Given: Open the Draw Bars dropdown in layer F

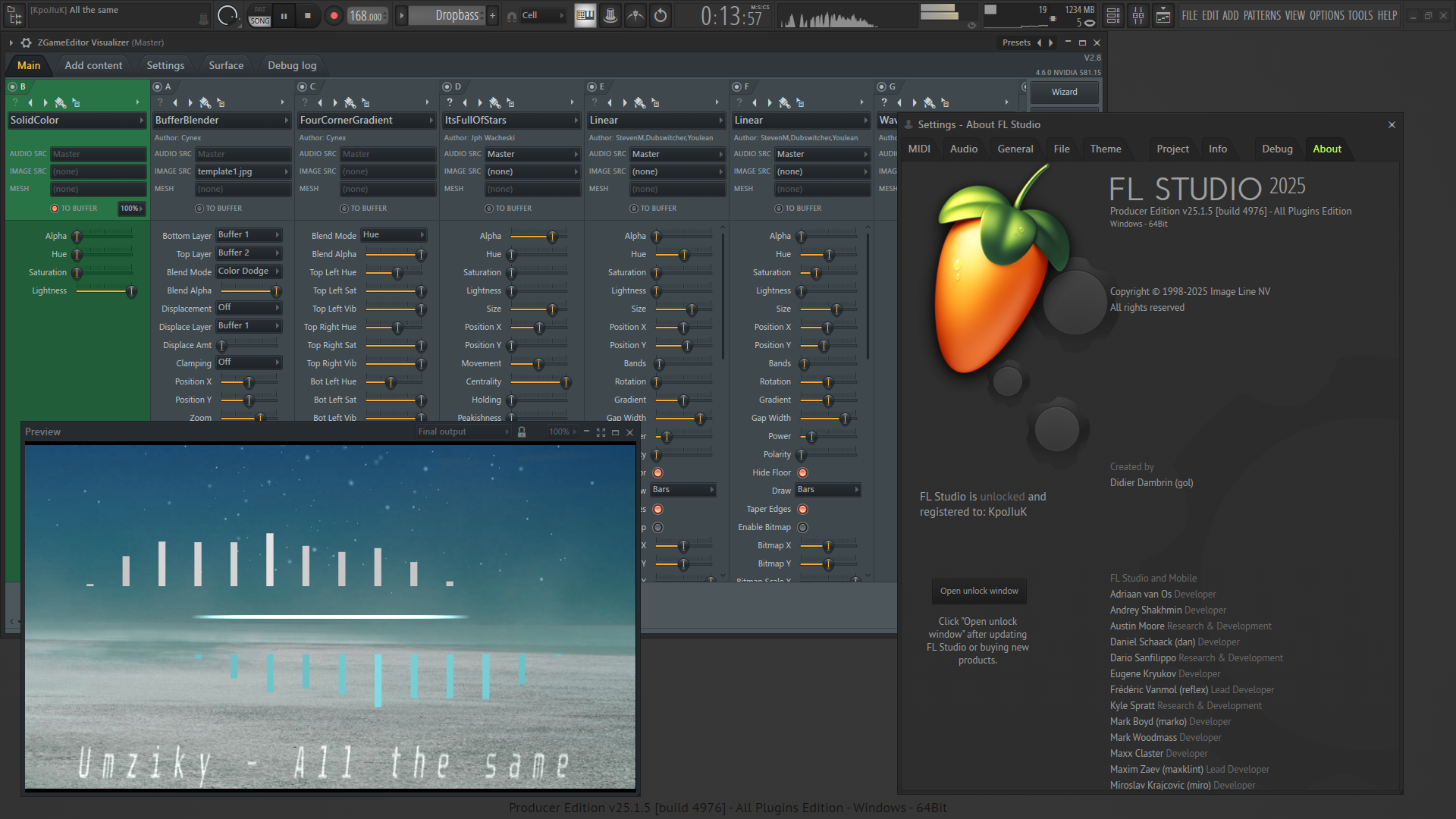Looking at the screenshot, I should pos(828,490).
